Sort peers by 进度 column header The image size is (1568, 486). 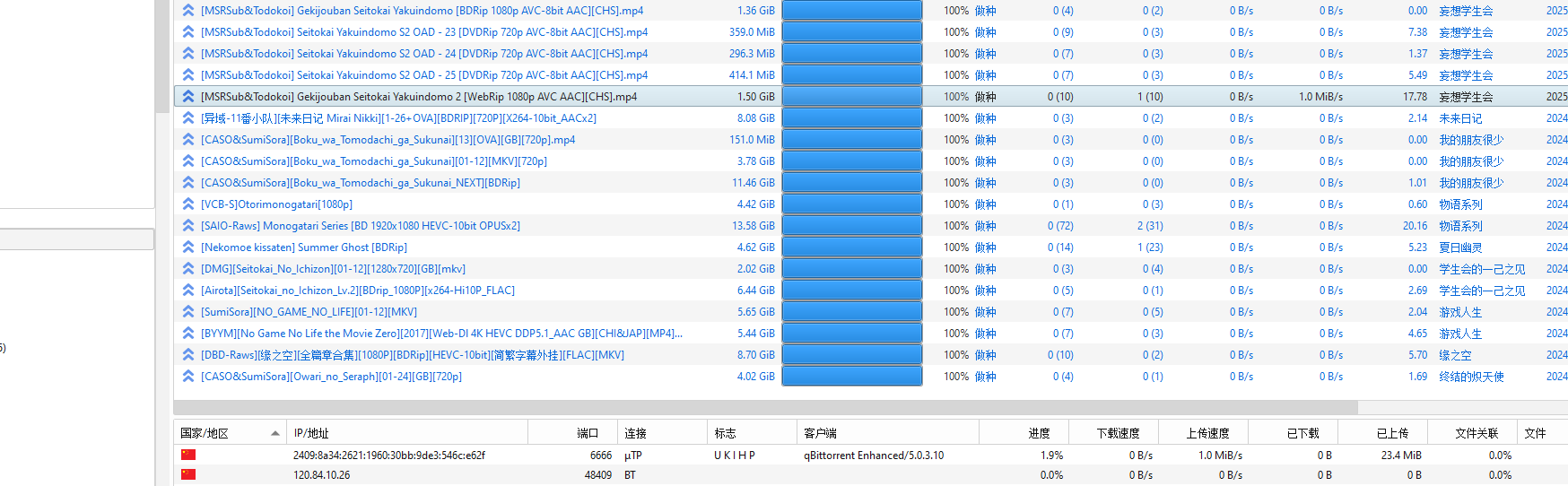[1024, 433]
